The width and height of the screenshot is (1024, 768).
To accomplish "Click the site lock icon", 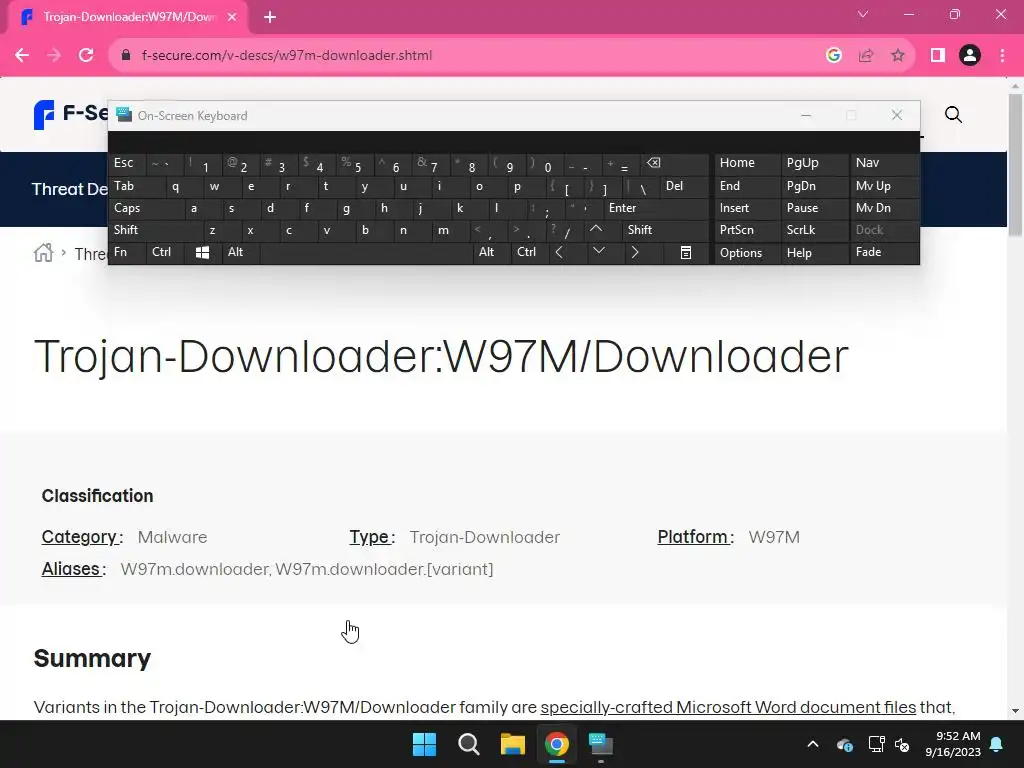I will pyautogui.click(x=126, y=56).
